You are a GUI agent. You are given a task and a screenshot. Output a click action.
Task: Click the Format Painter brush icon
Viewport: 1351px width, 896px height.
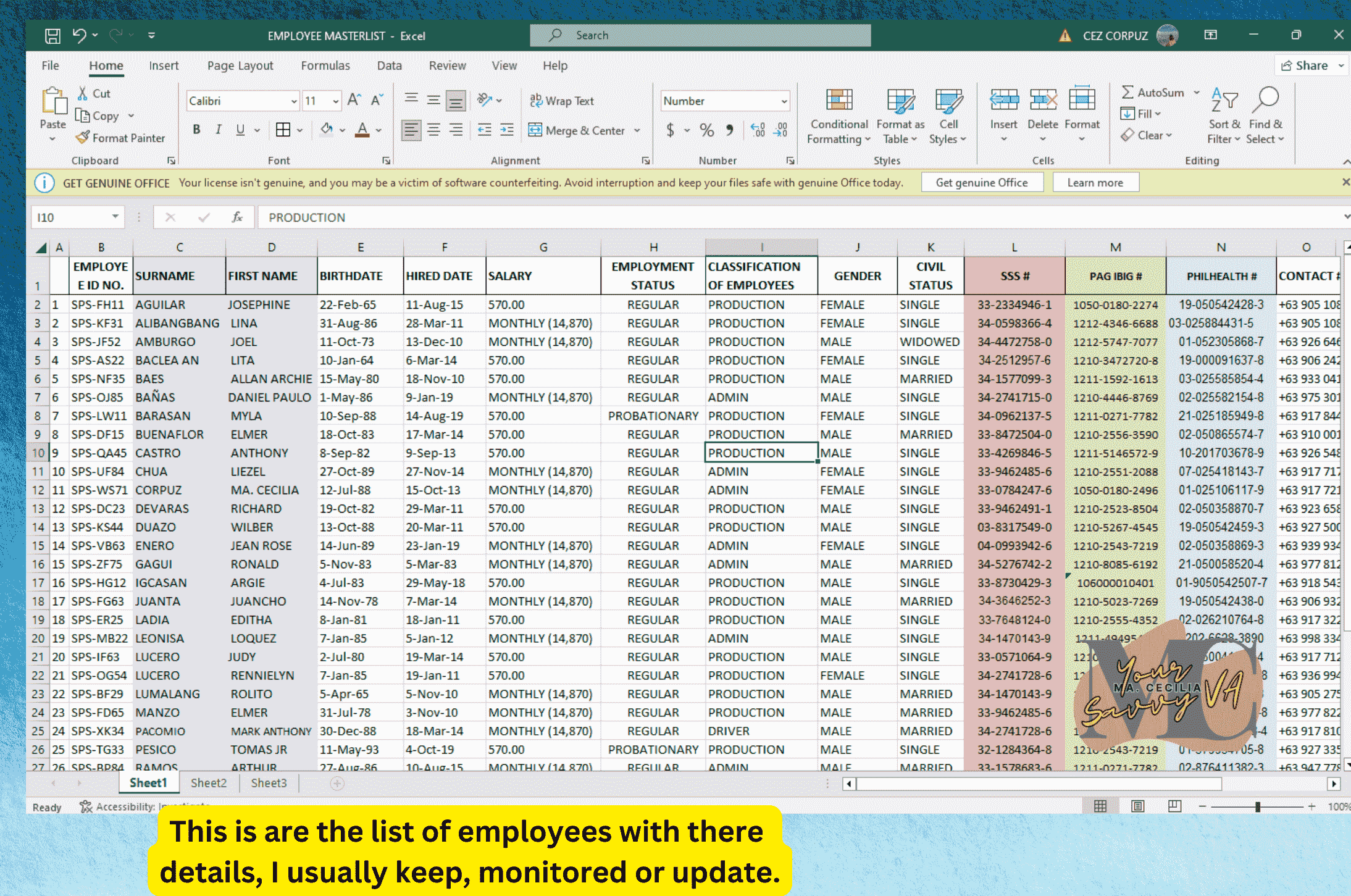pos(83,138)
